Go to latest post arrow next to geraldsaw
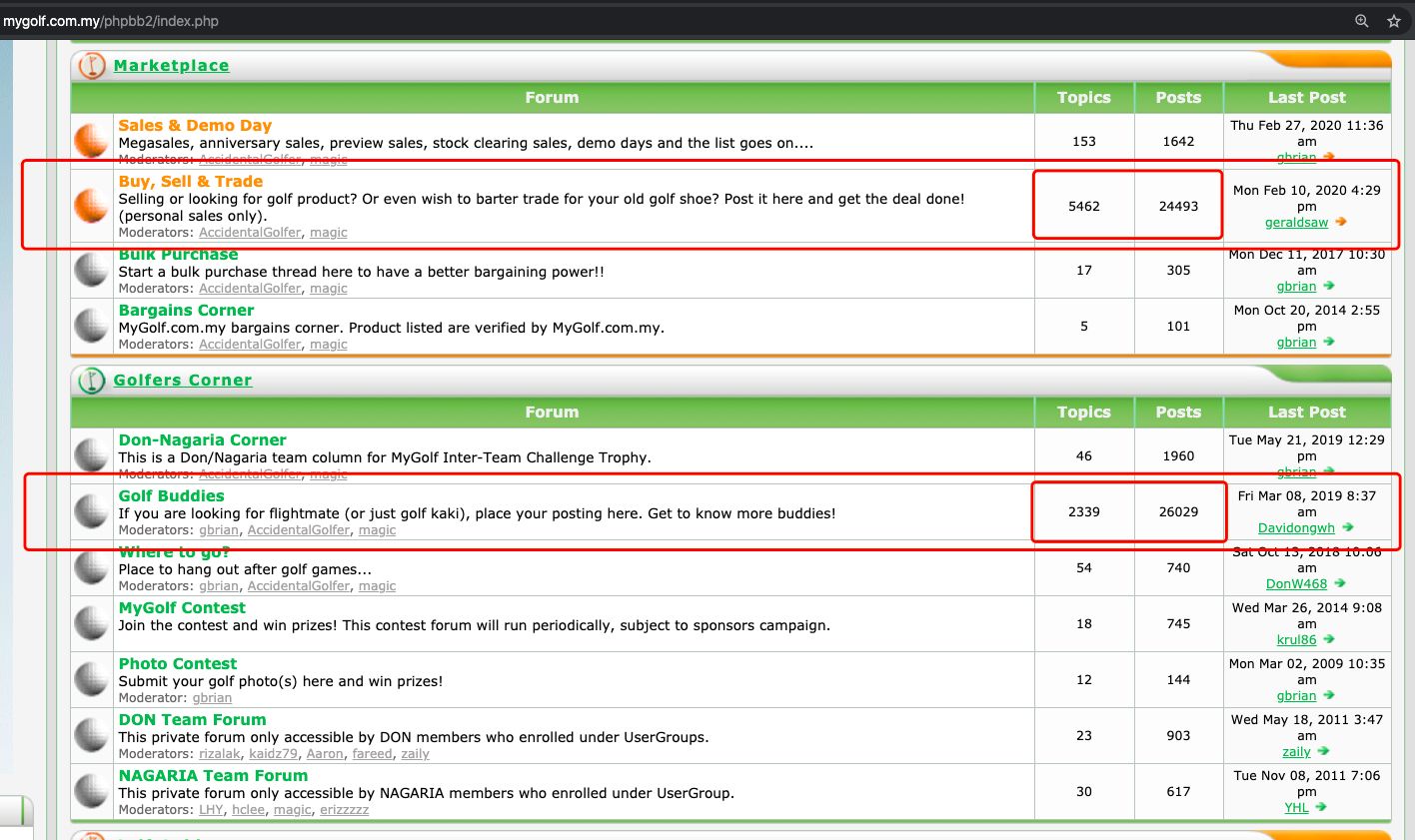The image size is (1415, 840). [1340, 222]
